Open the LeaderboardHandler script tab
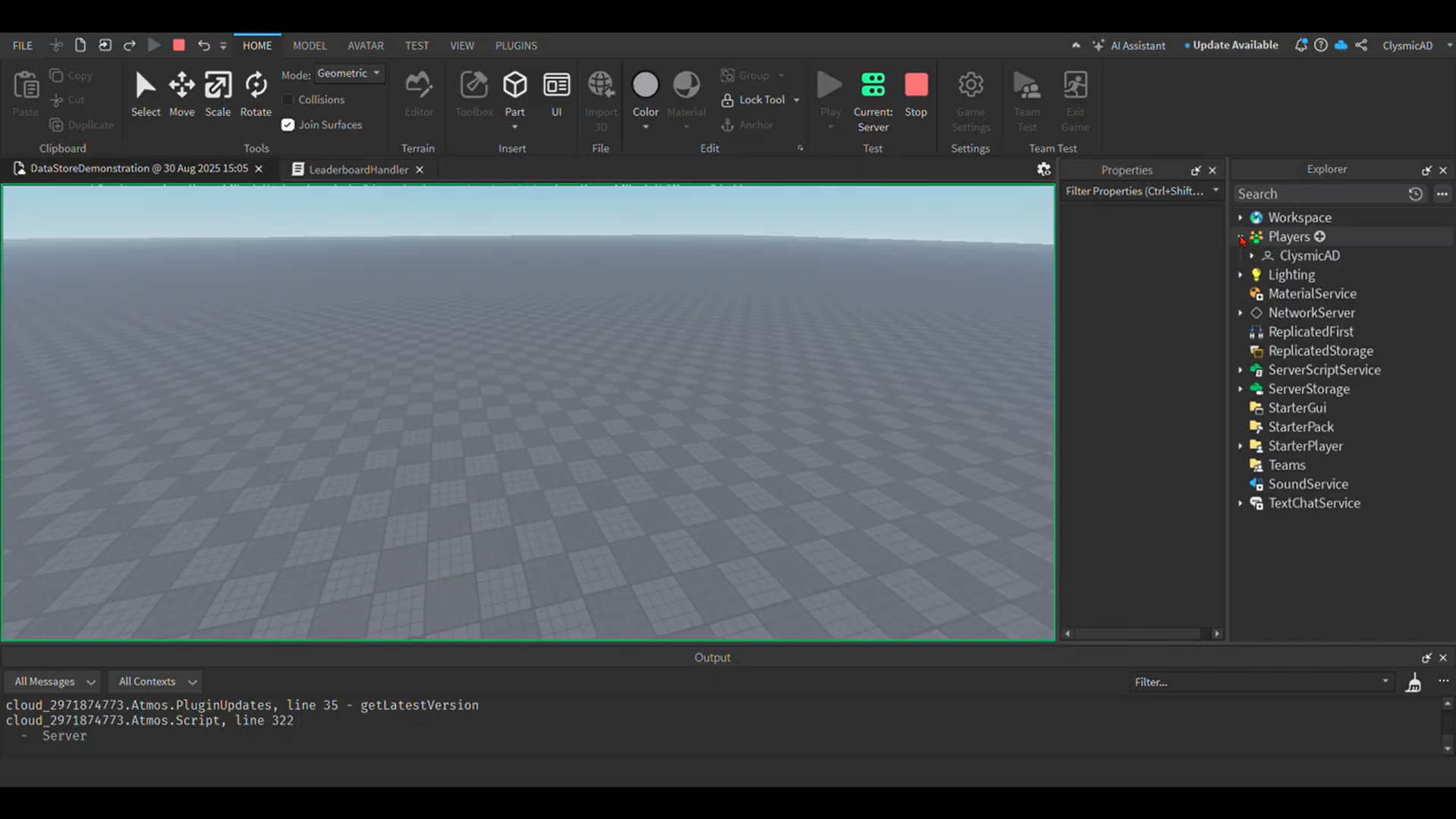This screenshot has width=1456, height=819. (x=358, y=169)
